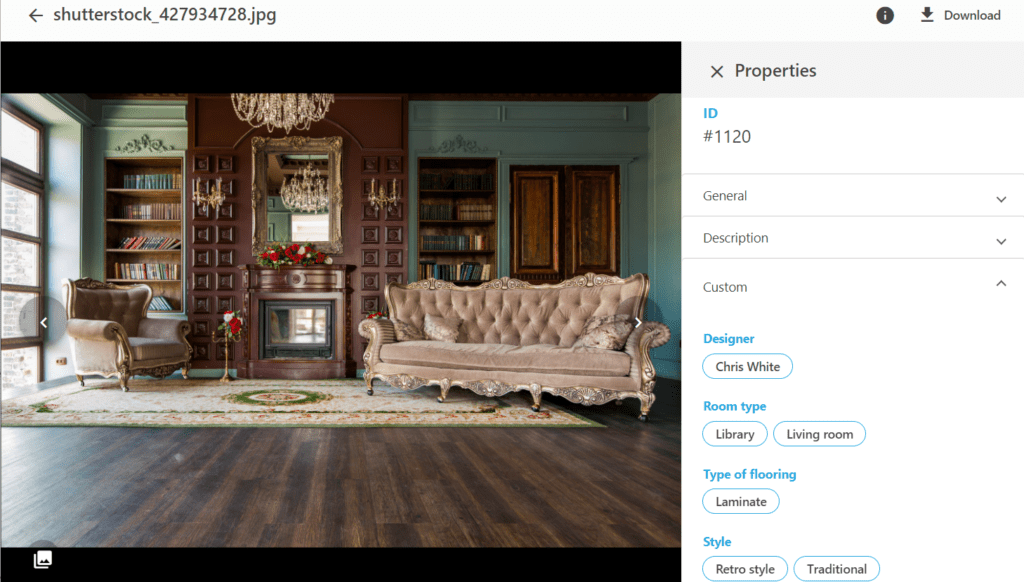Click the Download arrow icon
Image resolution: width=1024 pixels, height=582 pixels.
[927, 14]
